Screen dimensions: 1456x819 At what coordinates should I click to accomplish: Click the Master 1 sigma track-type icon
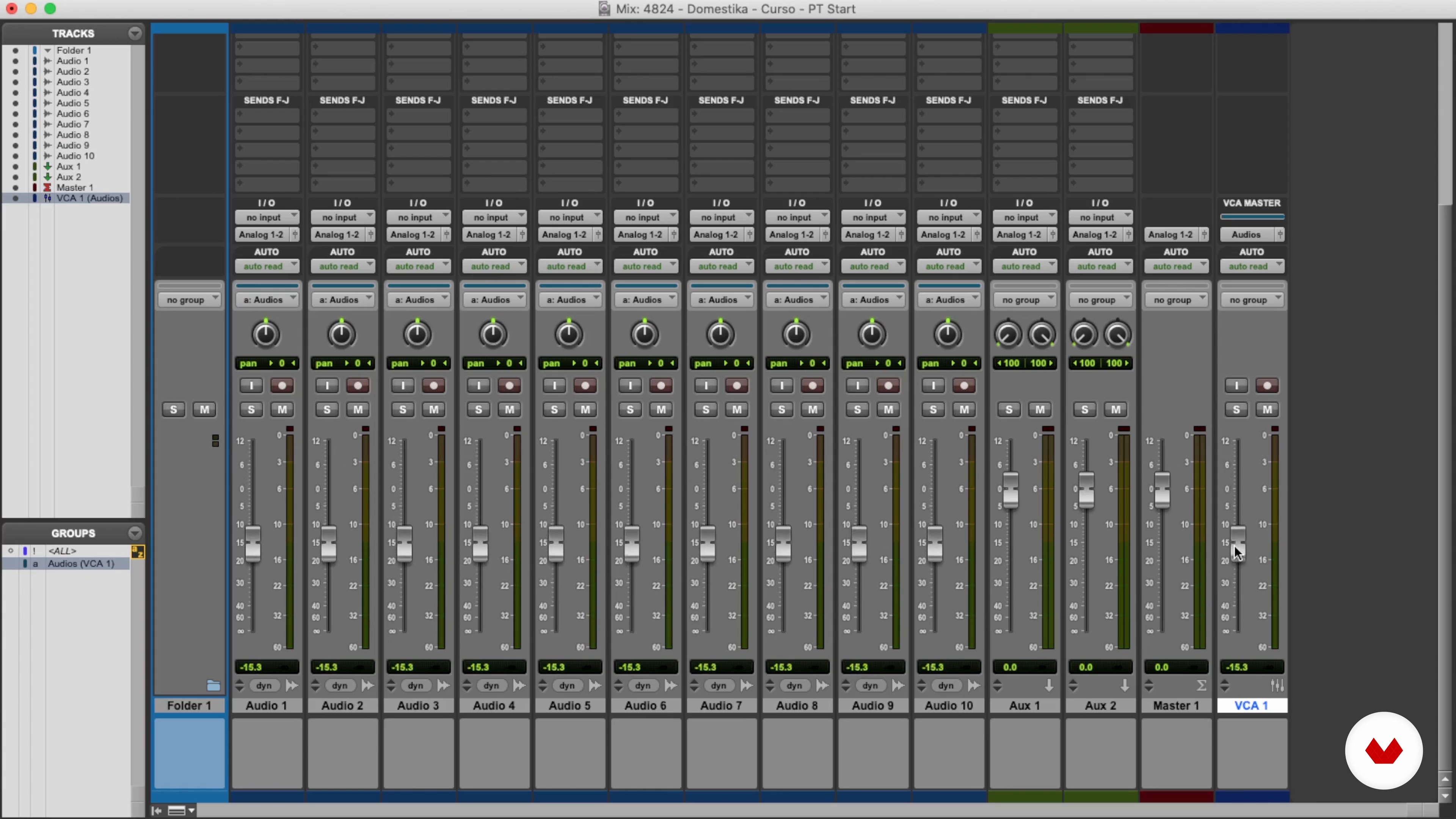point(1202,686)
